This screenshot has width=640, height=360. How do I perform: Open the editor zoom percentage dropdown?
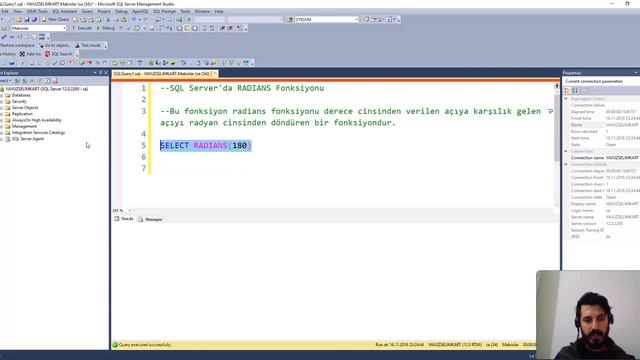[x=130, y=211]
